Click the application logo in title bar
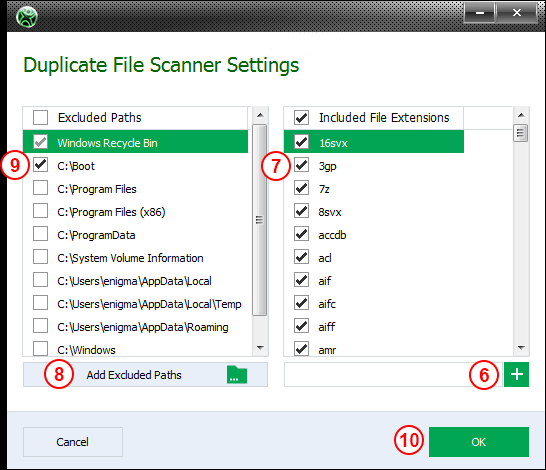 [27, 17]
